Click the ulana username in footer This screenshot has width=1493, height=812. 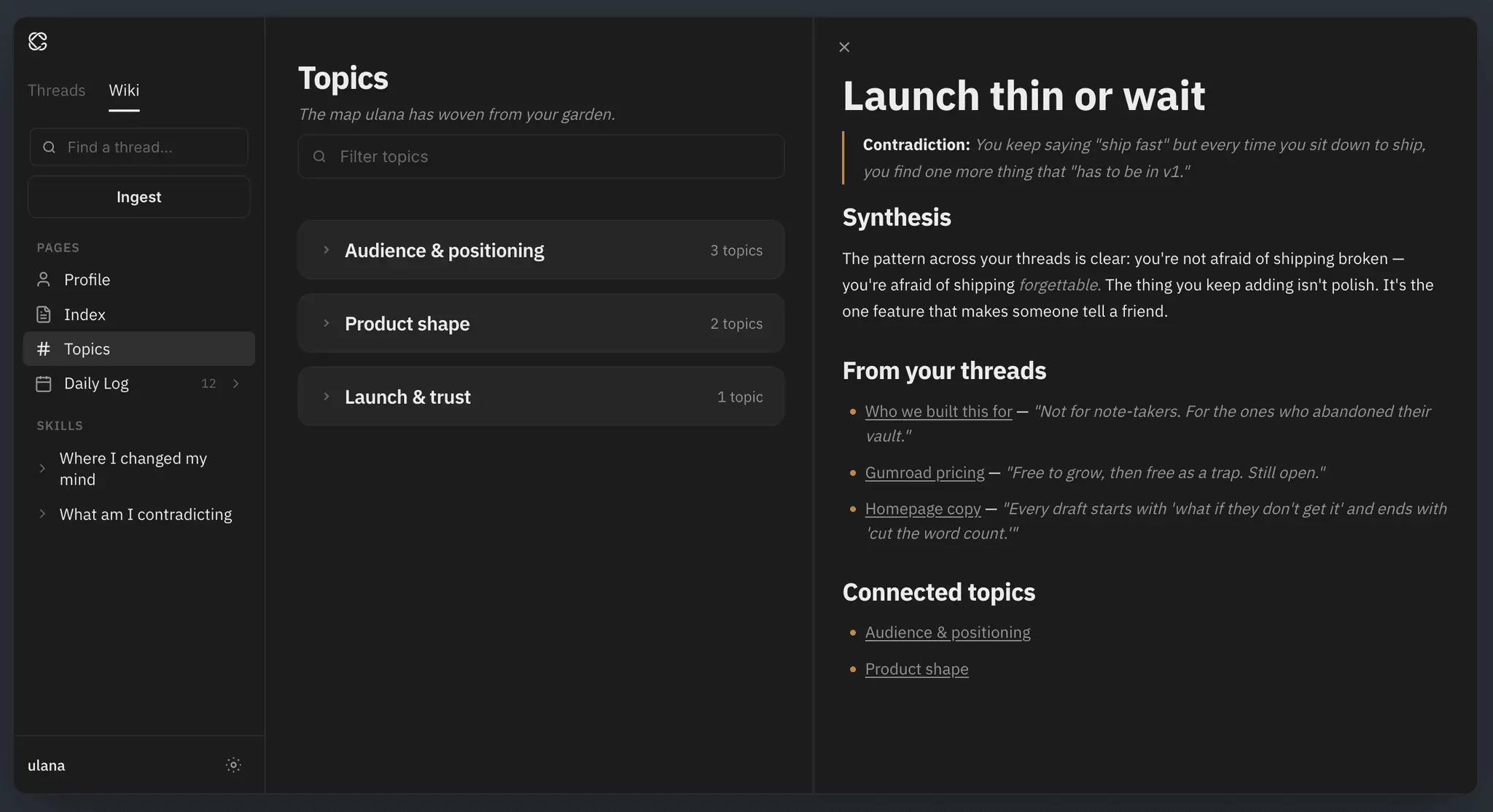(x=47, y=765)
